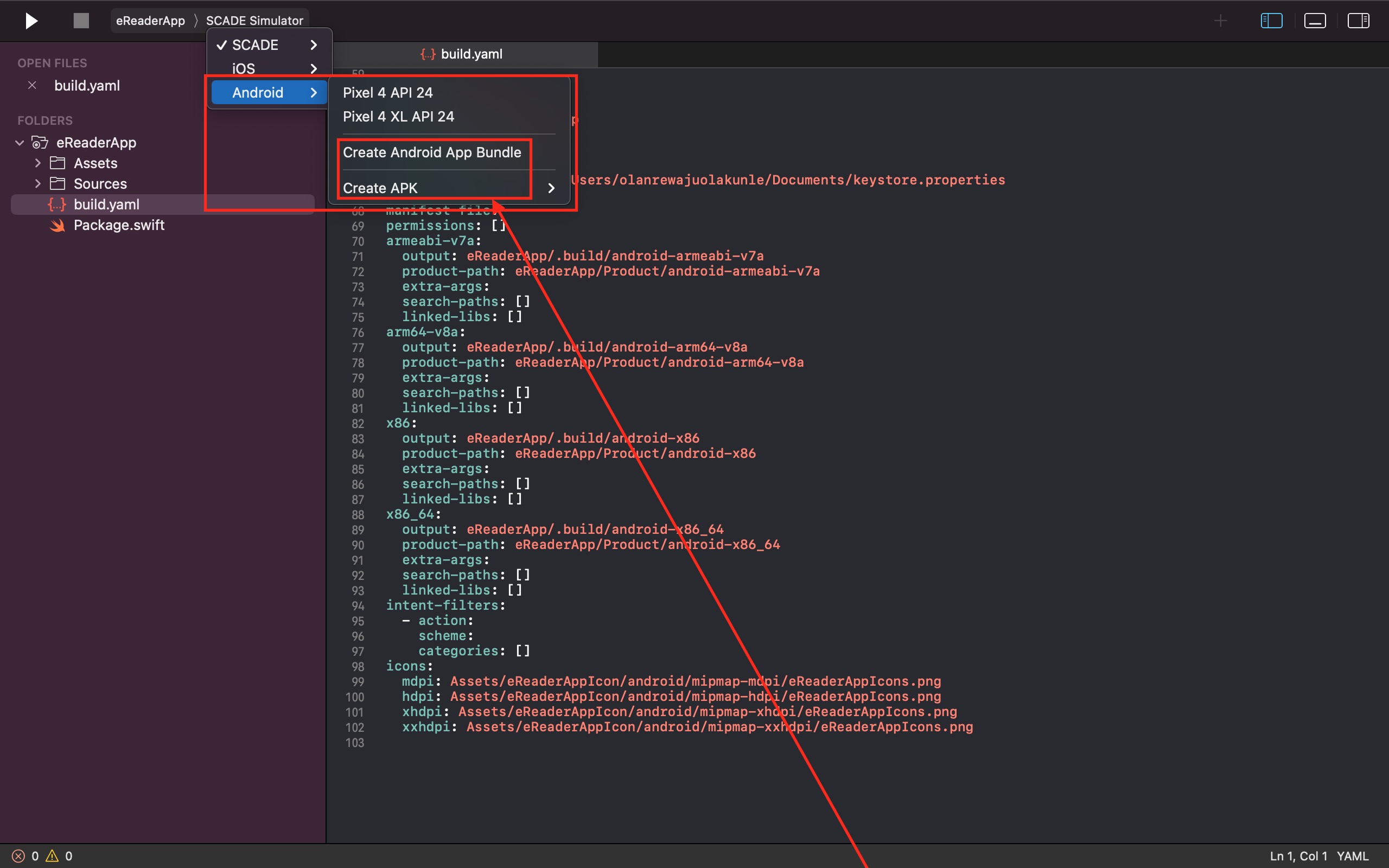
Task: Choose Create Android App Bundle
Action: tap(432, 152)
